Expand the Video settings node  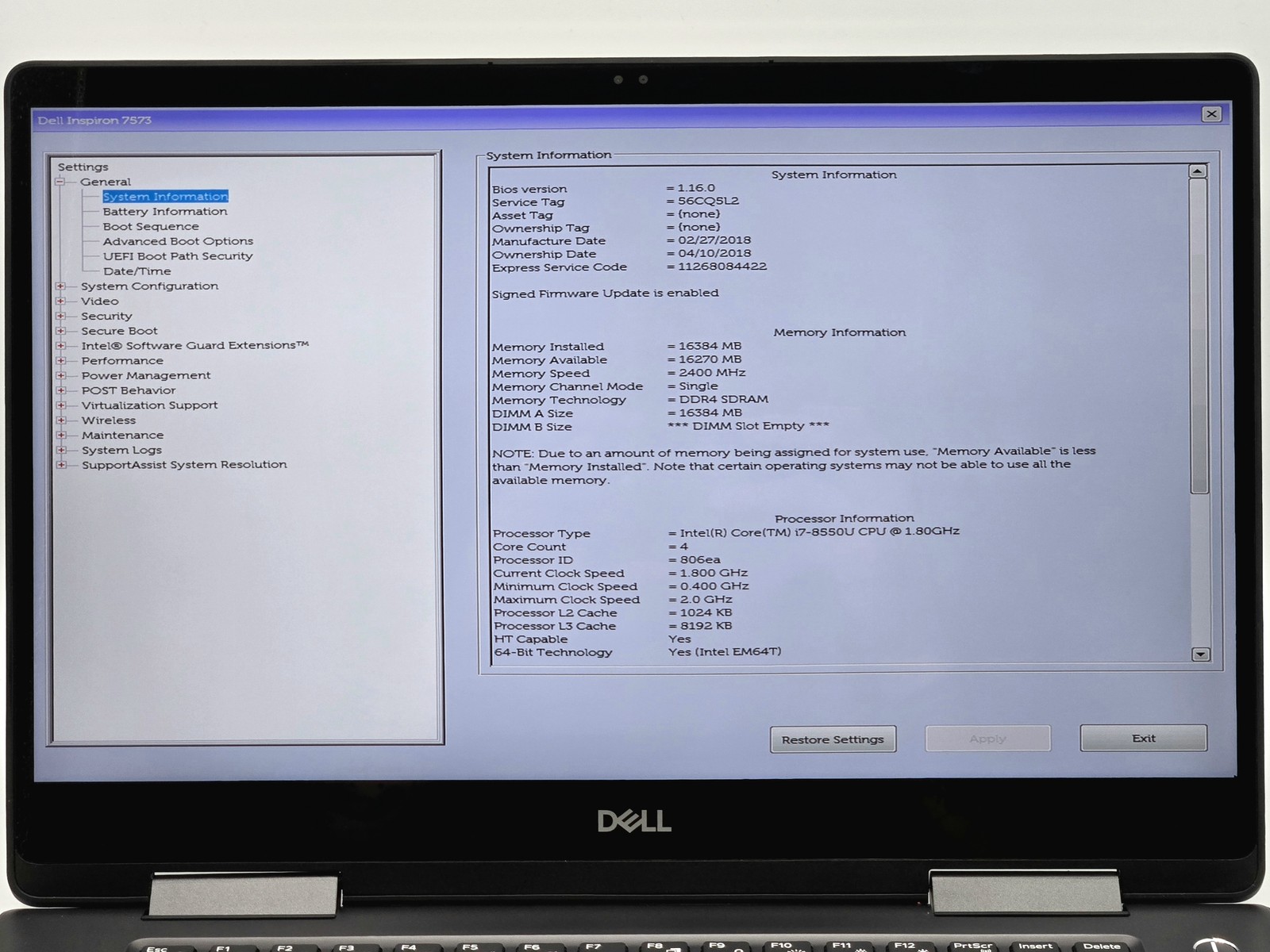click(60, 301)
